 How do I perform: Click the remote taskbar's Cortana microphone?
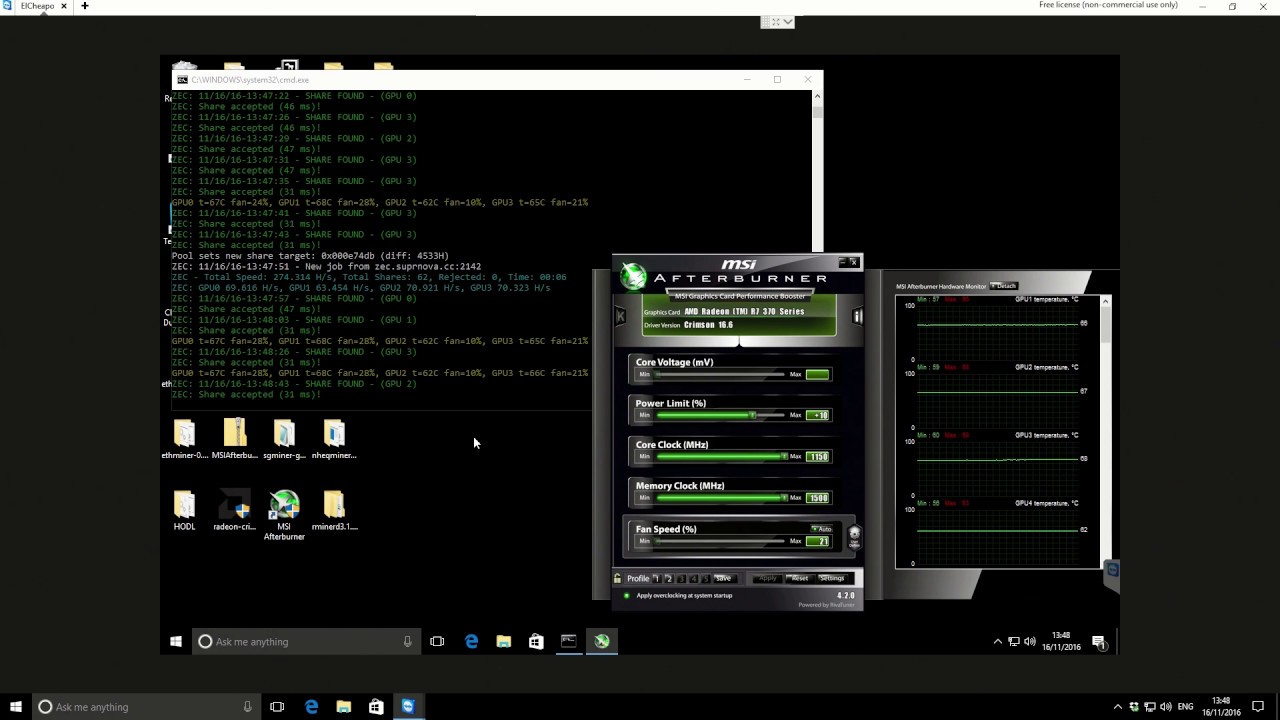click(x=407, y=641)
